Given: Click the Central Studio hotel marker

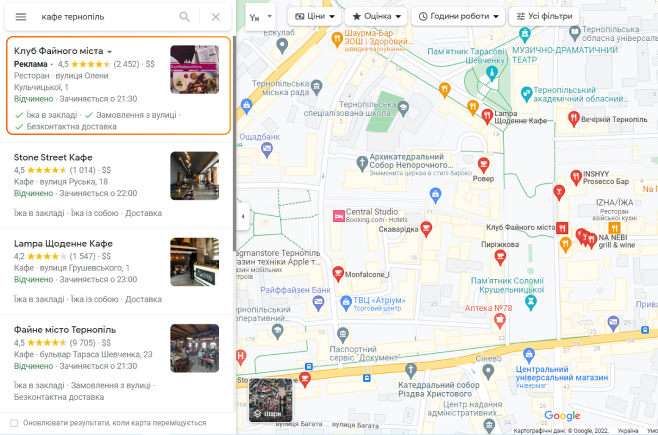Looking at the screenshot, I should point(339,216).
